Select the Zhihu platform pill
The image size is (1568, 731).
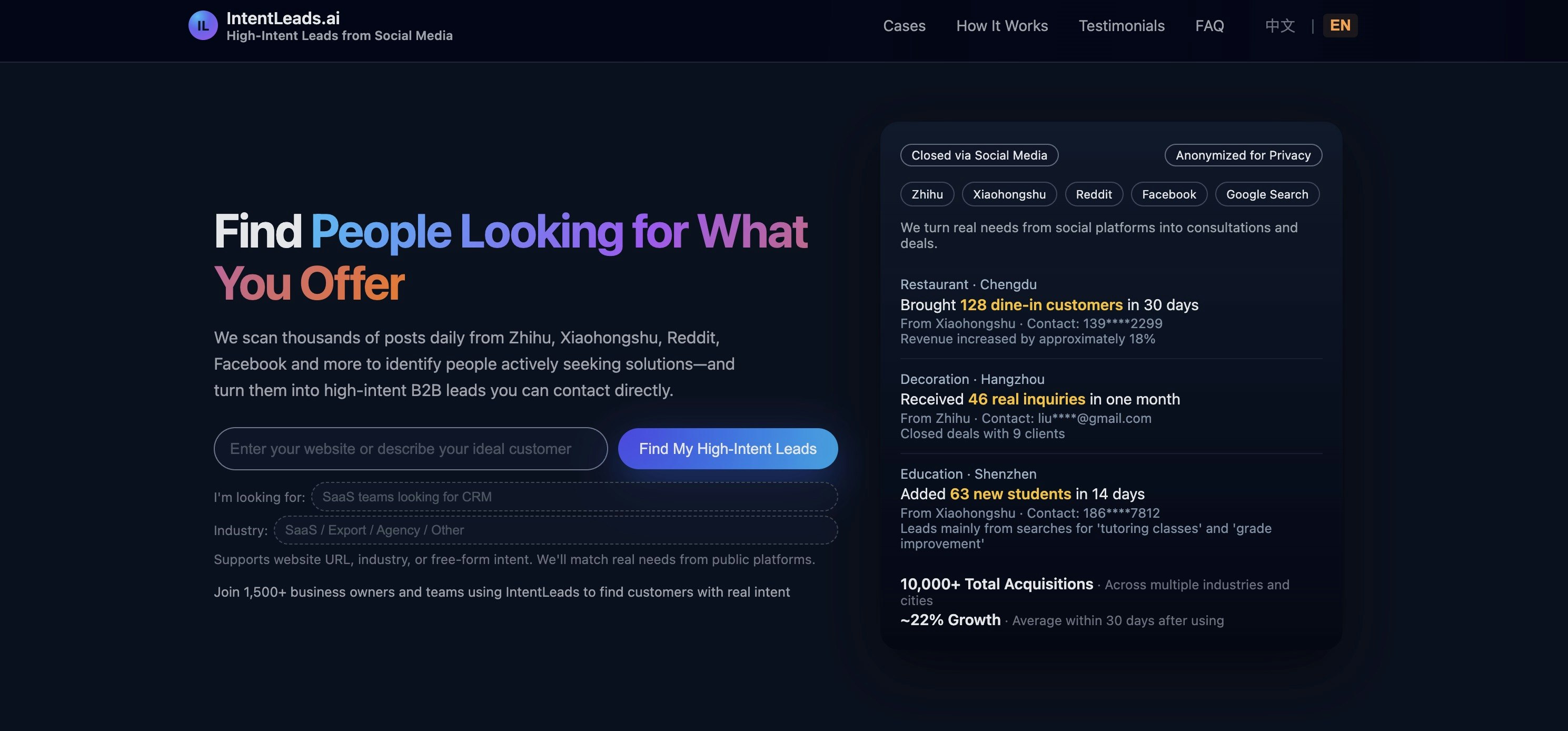click(x=927, y=194)
